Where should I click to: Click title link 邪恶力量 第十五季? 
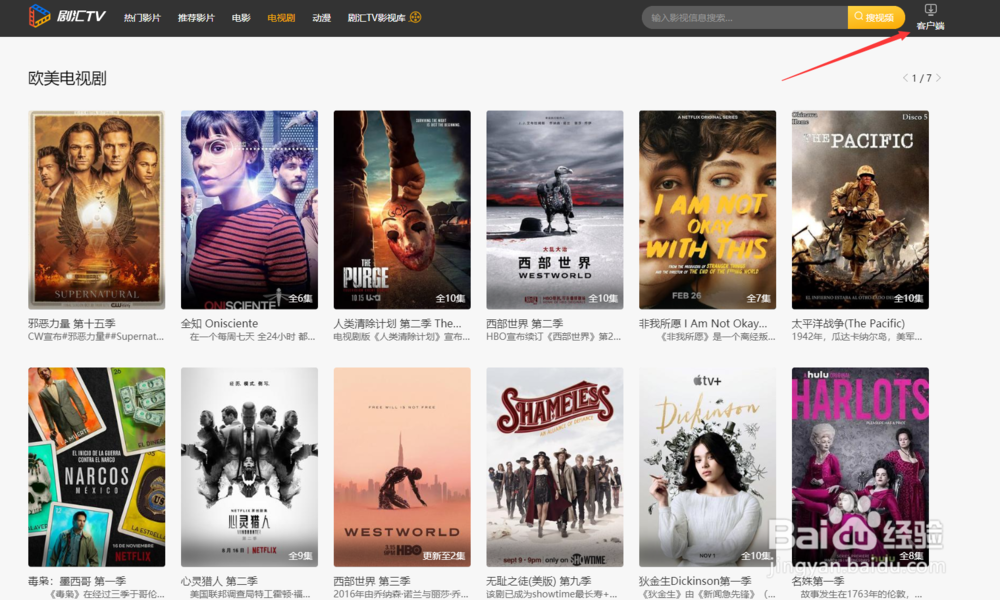71,323
